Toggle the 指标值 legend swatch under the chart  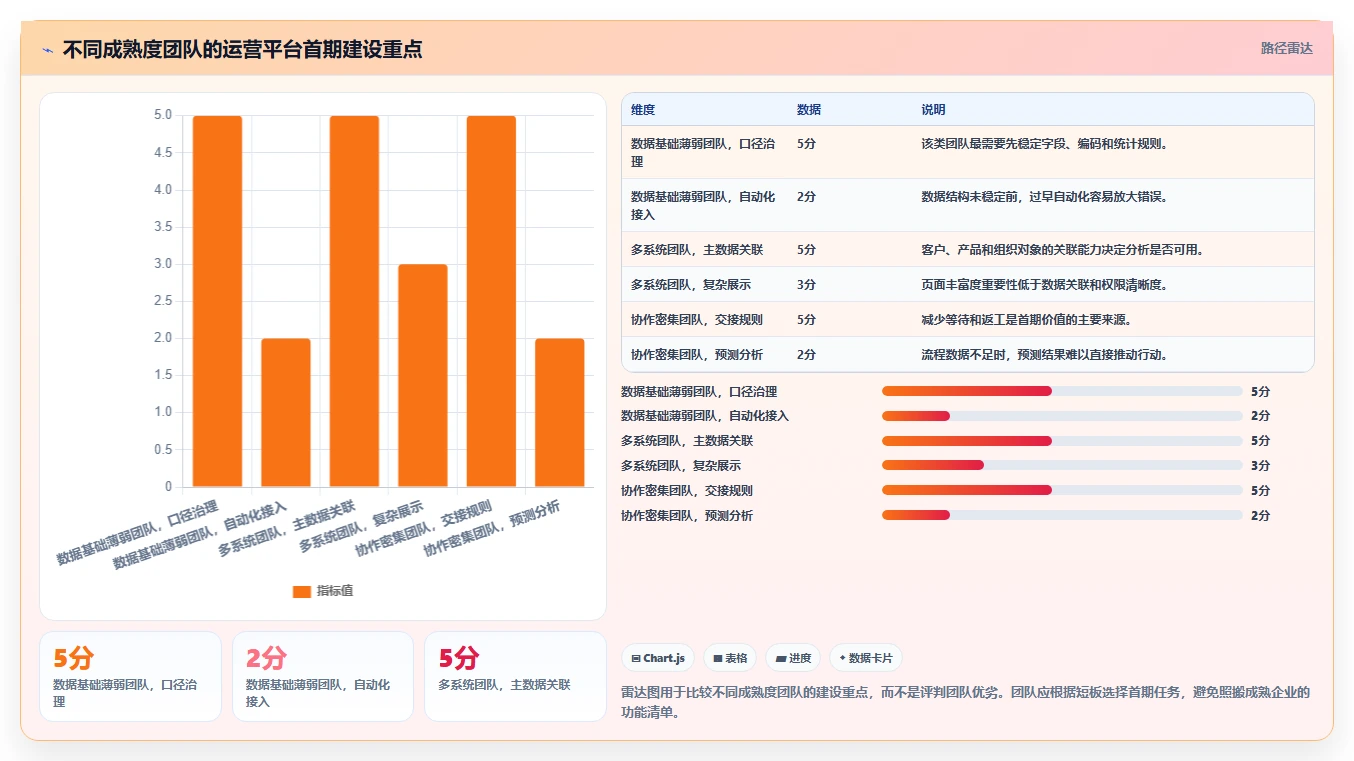pyautogui.click(x=302, y=591)
